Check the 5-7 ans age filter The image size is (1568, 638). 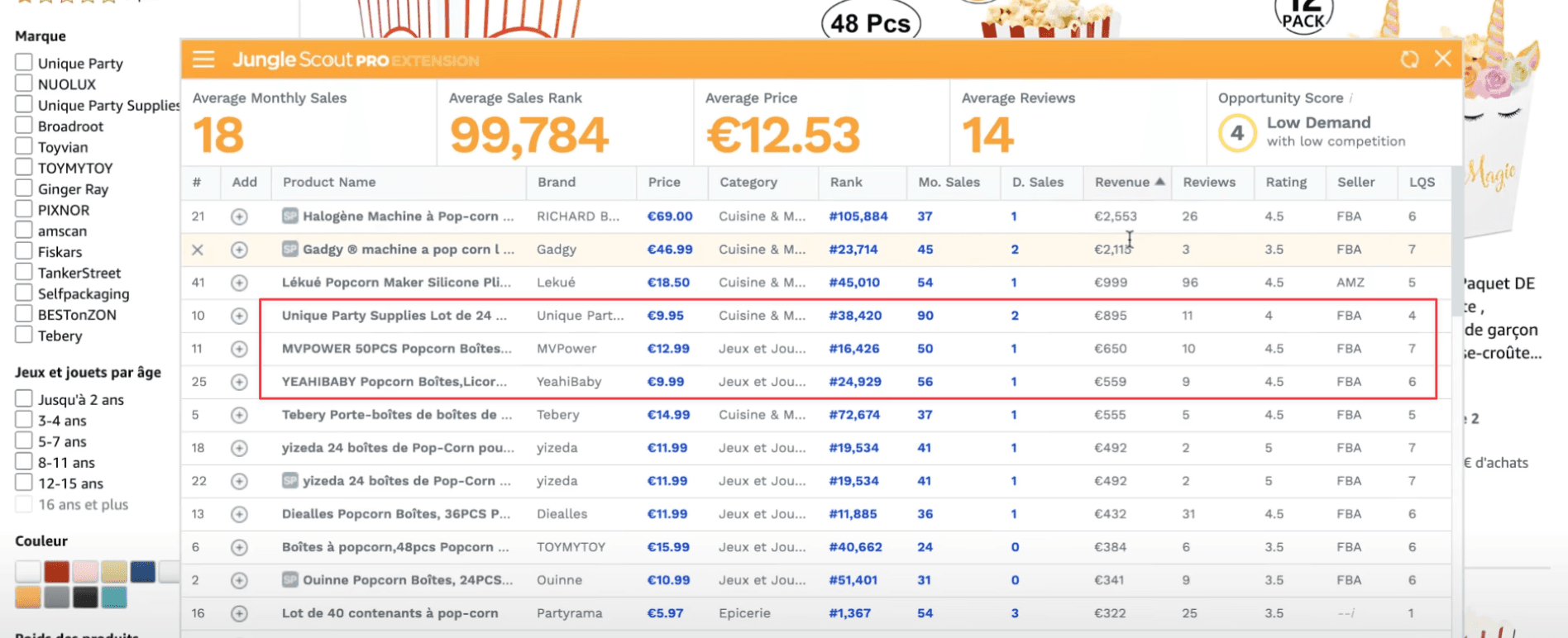(x=24, y=440)
